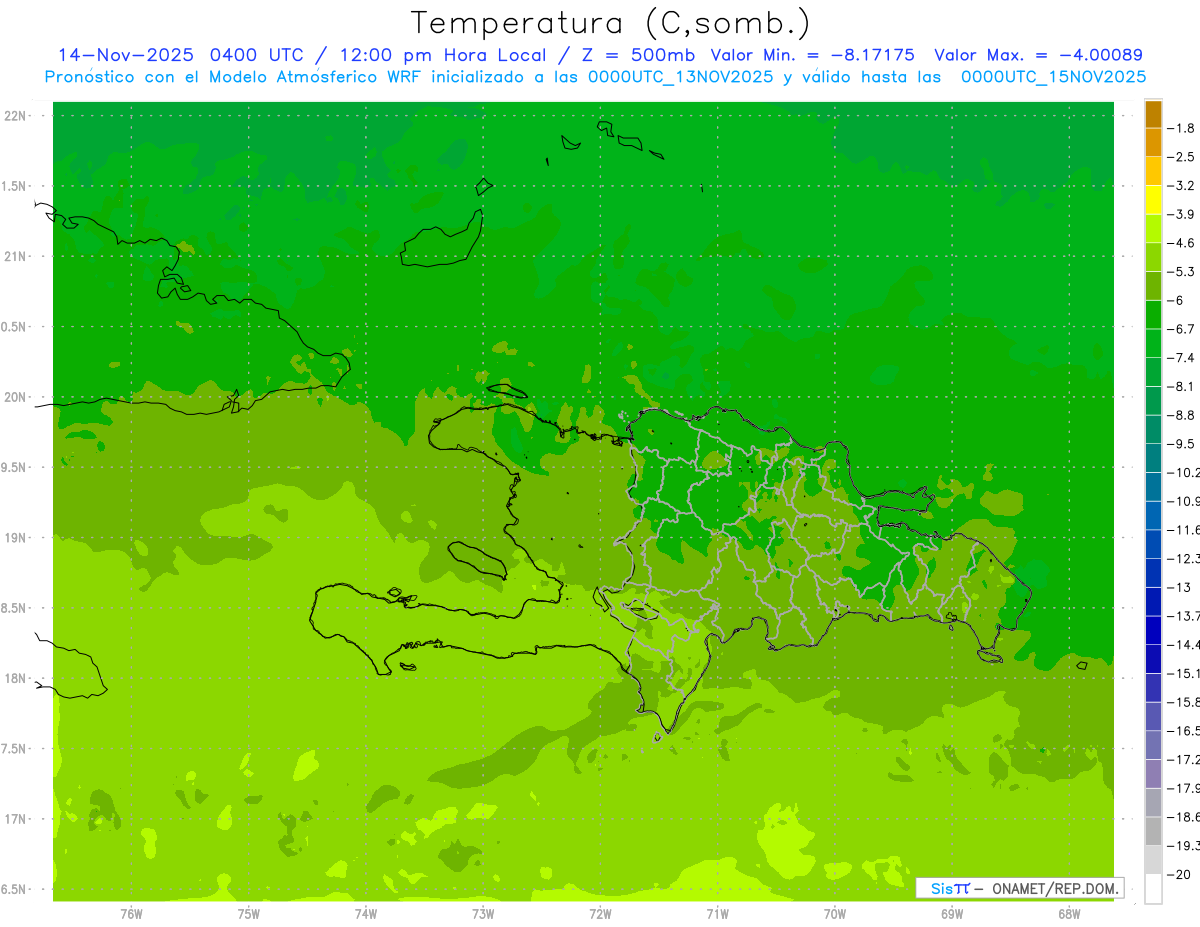This screenshot has height=927, width=1200.
Task: Pick the yellow swatch between -3.2 and -3.9
Action: point(1153,200)
